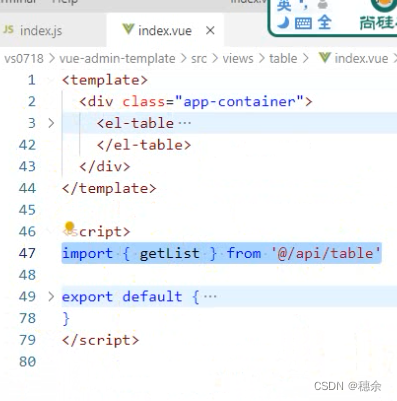The width and height of the screenshot is (397, 401).
Task: Click Vue icon in breadcrumb path
Action: (x=324, y=58)
